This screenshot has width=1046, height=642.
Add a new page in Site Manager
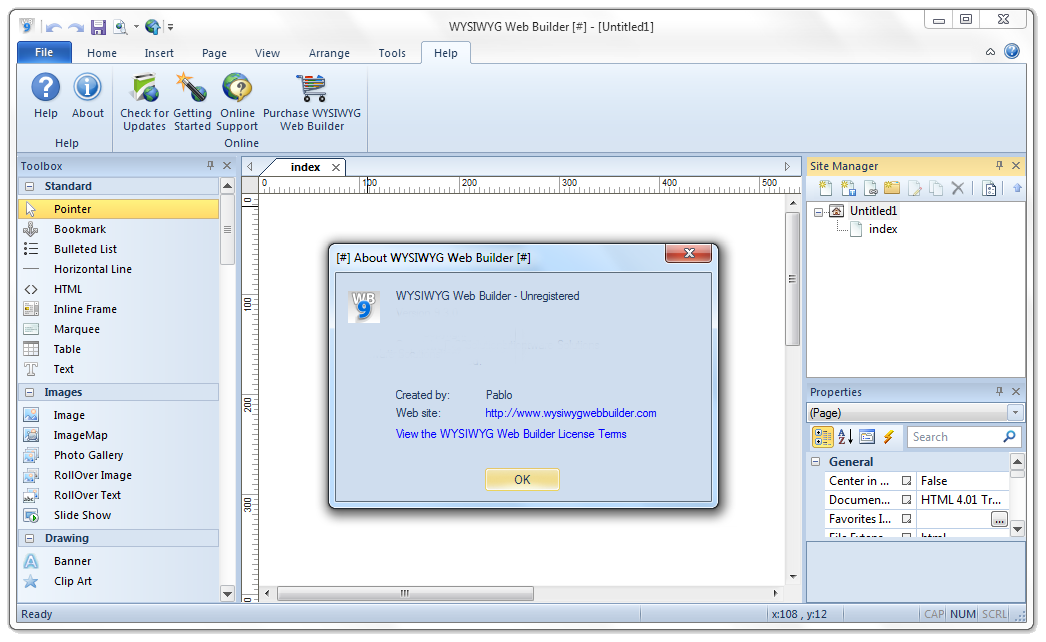tap(826, 188)
